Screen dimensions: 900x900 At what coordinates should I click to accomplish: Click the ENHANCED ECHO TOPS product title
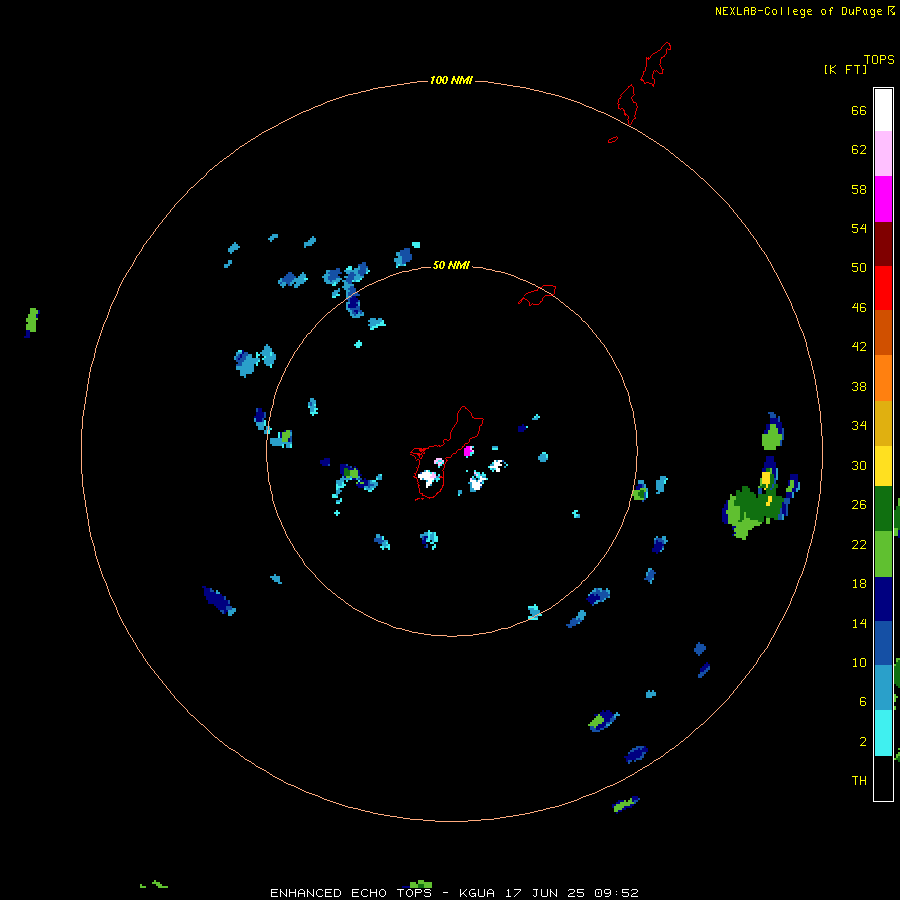pyautogui.click(x=351, y=893)
